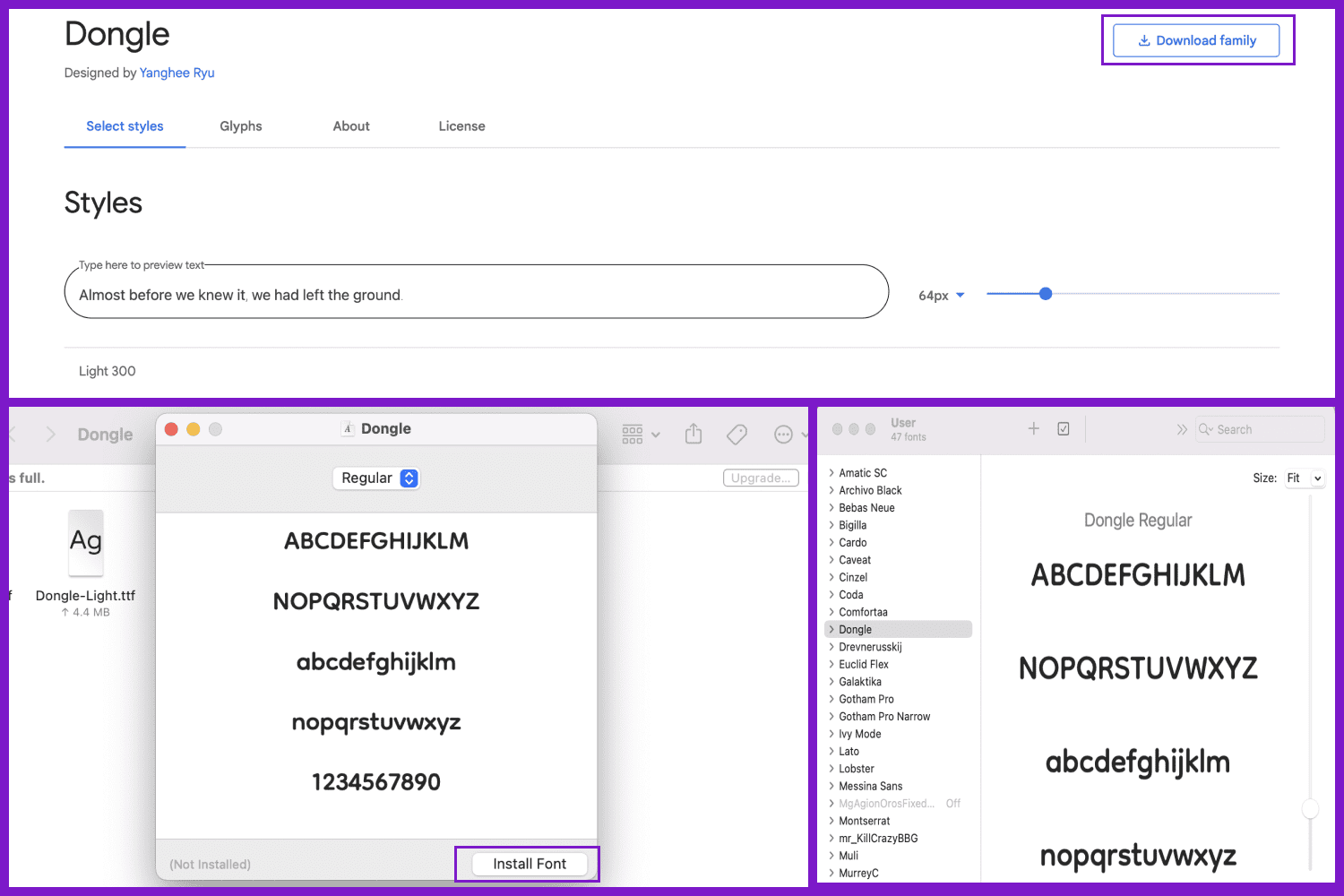
Task: Open the Glyphs tab
Action: [x=241, y=126]
